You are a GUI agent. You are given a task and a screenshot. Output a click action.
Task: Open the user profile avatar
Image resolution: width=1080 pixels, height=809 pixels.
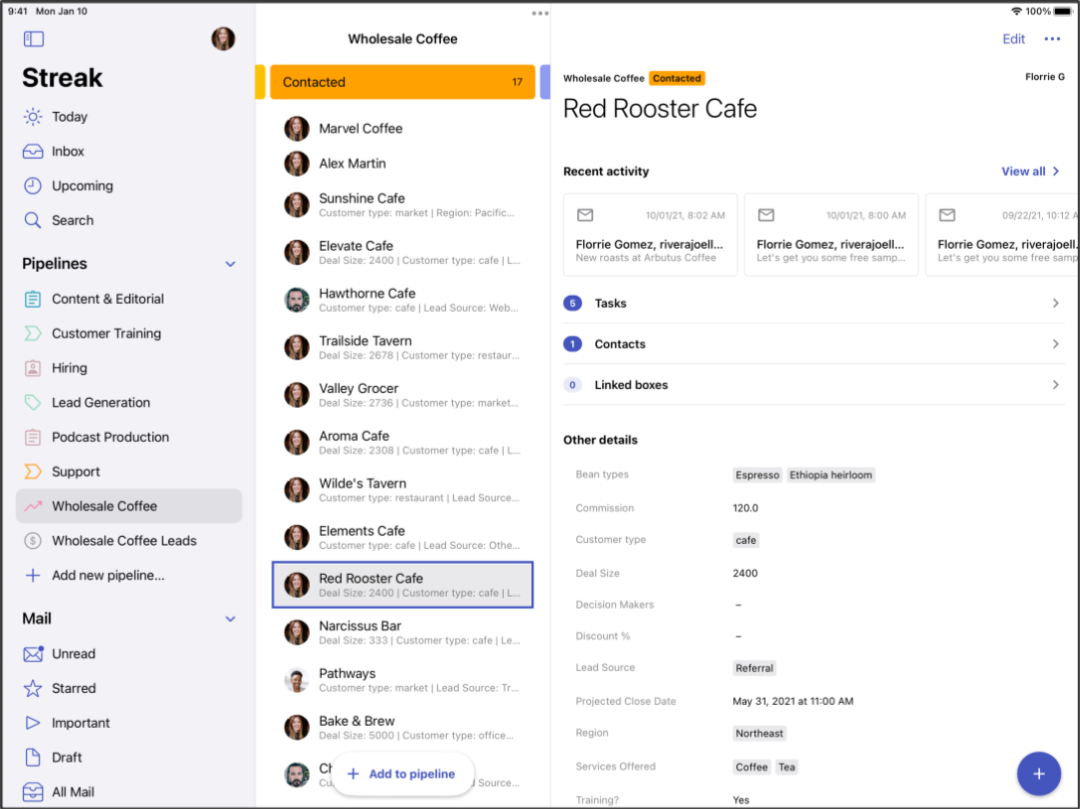[223, 39]
